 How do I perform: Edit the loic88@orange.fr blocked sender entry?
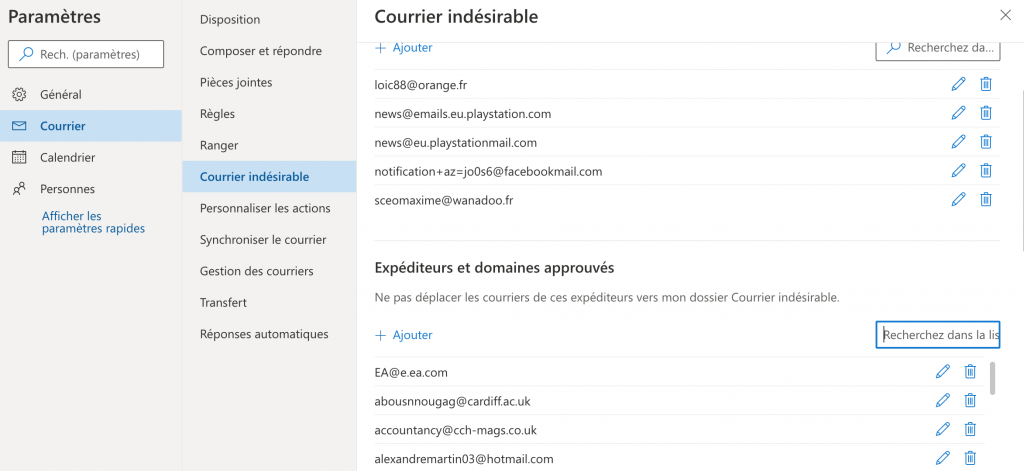[958, 85]
